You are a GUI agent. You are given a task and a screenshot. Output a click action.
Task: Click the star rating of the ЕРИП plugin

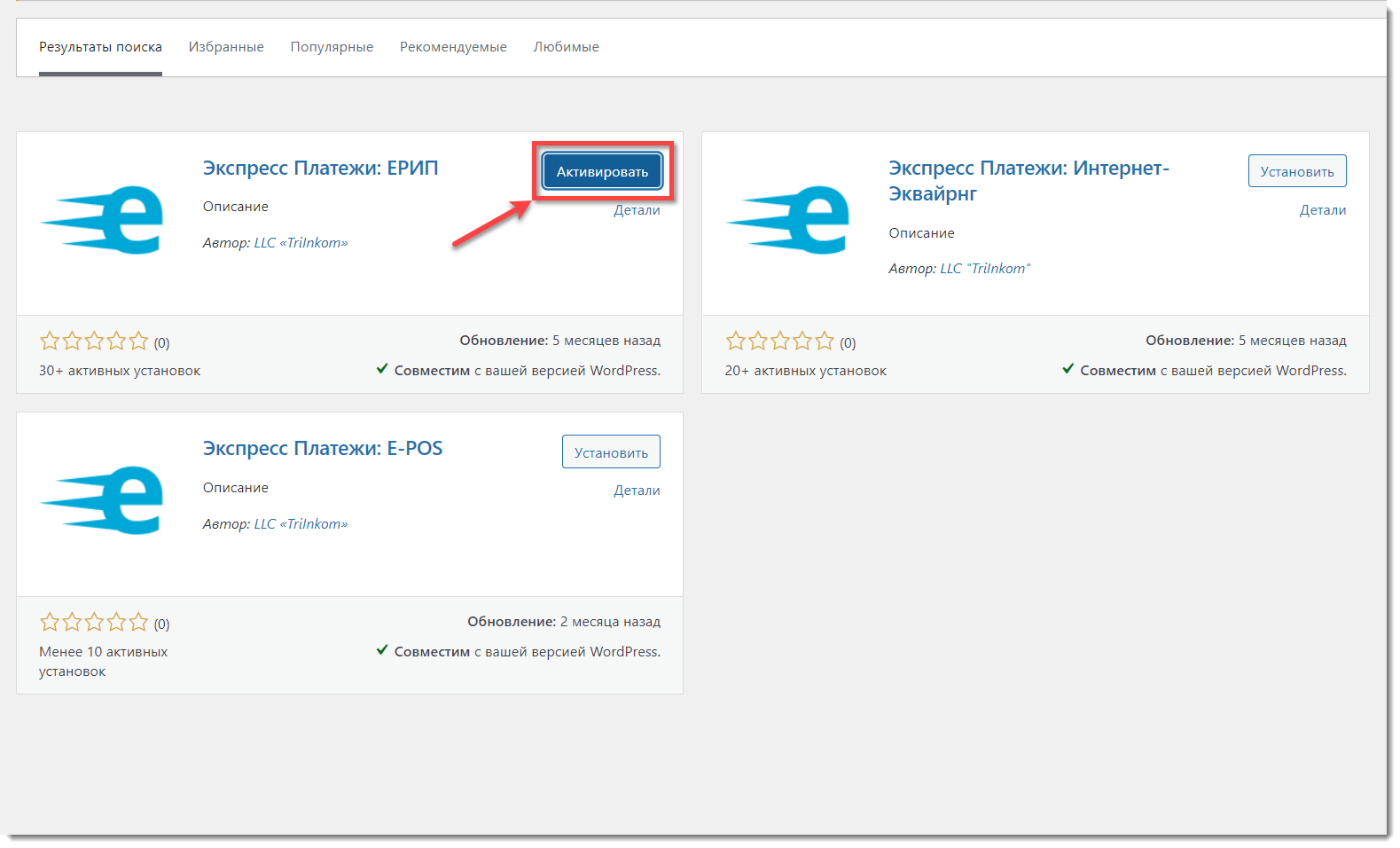[x=94, y=342]
